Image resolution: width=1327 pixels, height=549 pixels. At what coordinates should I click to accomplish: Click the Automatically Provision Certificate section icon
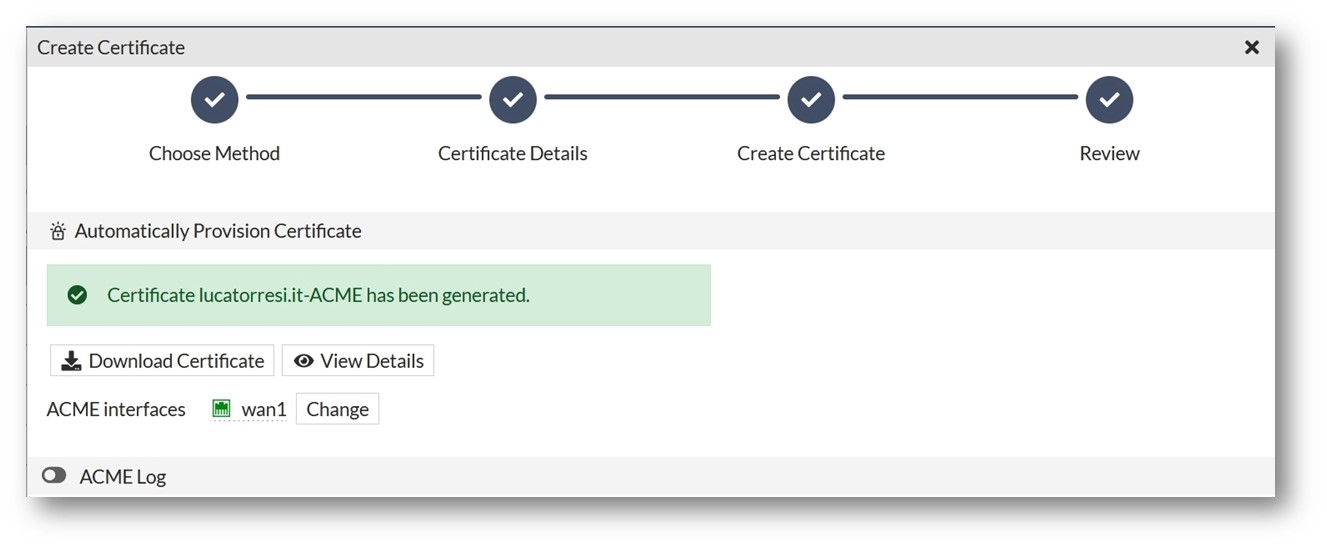[x=58, y=231]
